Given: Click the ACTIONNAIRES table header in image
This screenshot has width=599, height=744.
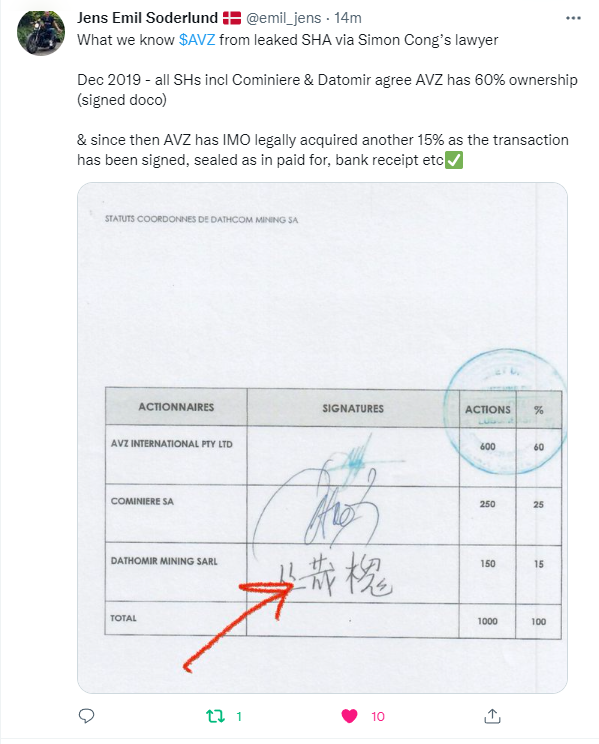Looking at the screenshot, I should [x=176, y=407].
